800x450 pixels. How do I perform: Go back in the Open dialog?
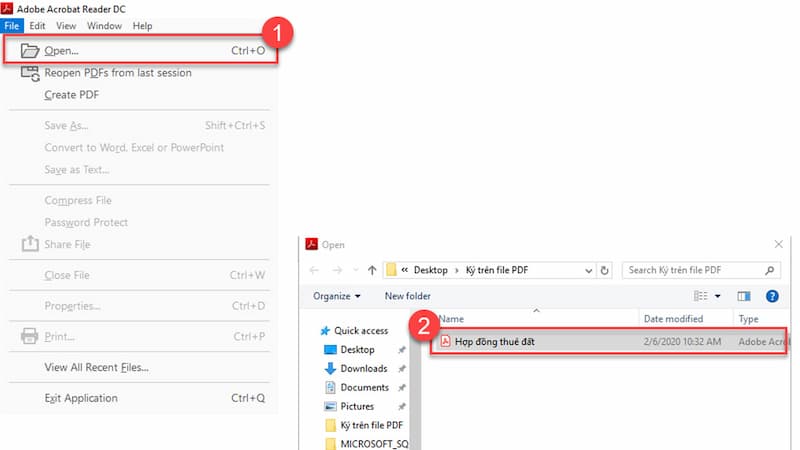pyautogui.click(x=314, y=270)
